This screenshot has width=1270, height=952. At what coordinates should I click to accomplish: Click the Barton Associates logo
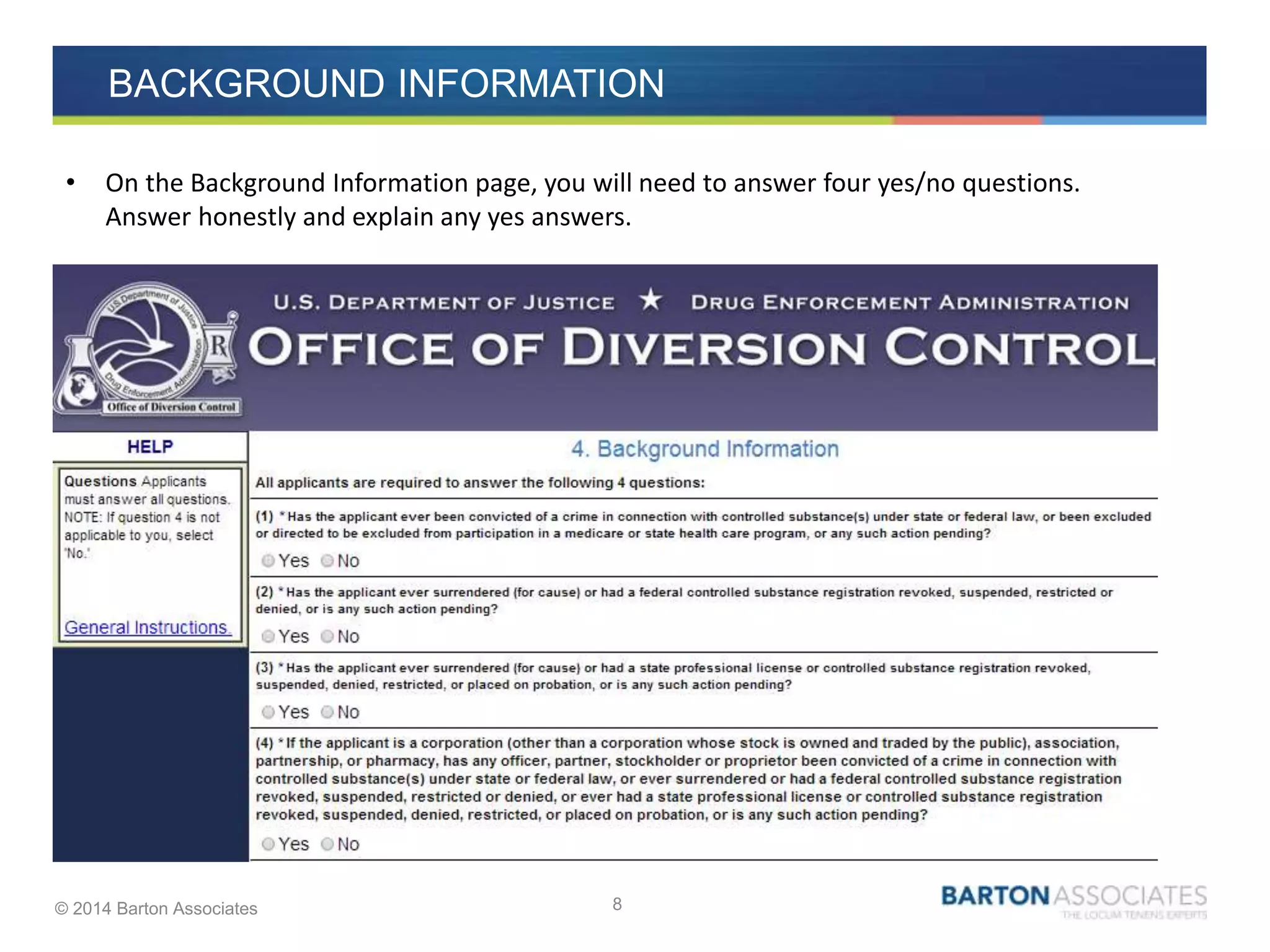click(x=1074, y=902)
